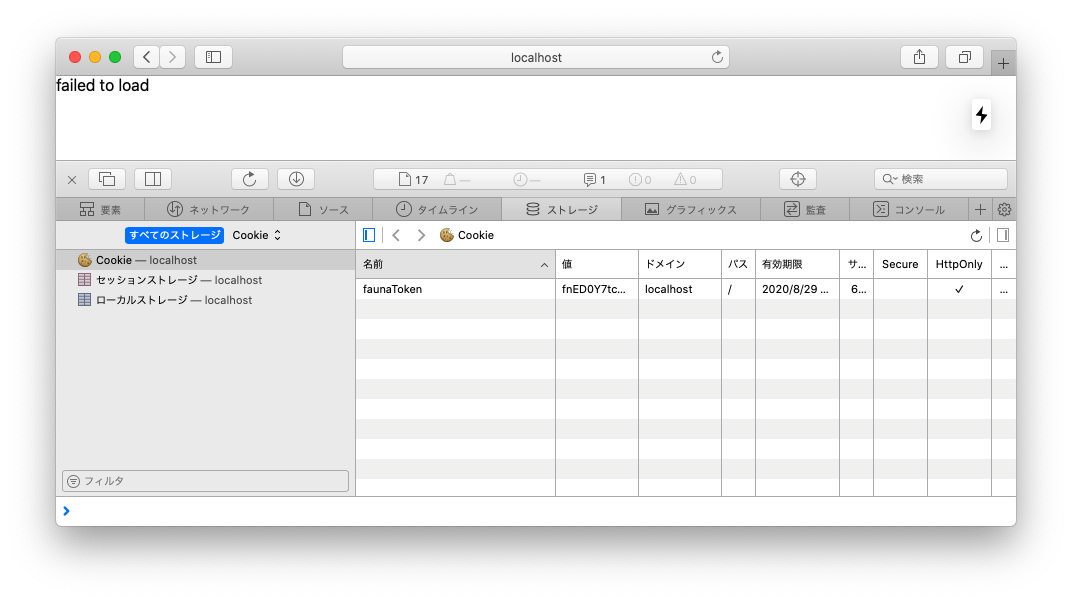Click the localhost domain cell
Image resolution: width=1072 pixels, height=600 pixels.
pos(680,289)
